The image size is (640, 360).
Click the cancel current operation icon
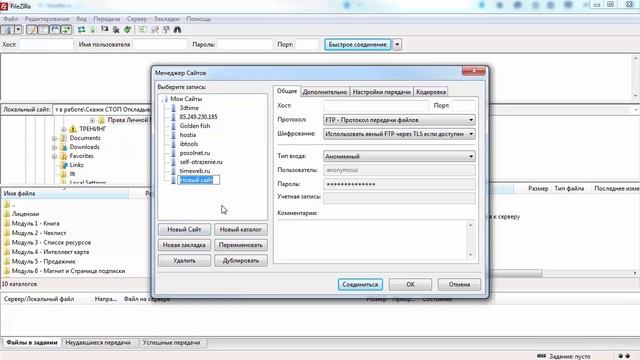104,30
